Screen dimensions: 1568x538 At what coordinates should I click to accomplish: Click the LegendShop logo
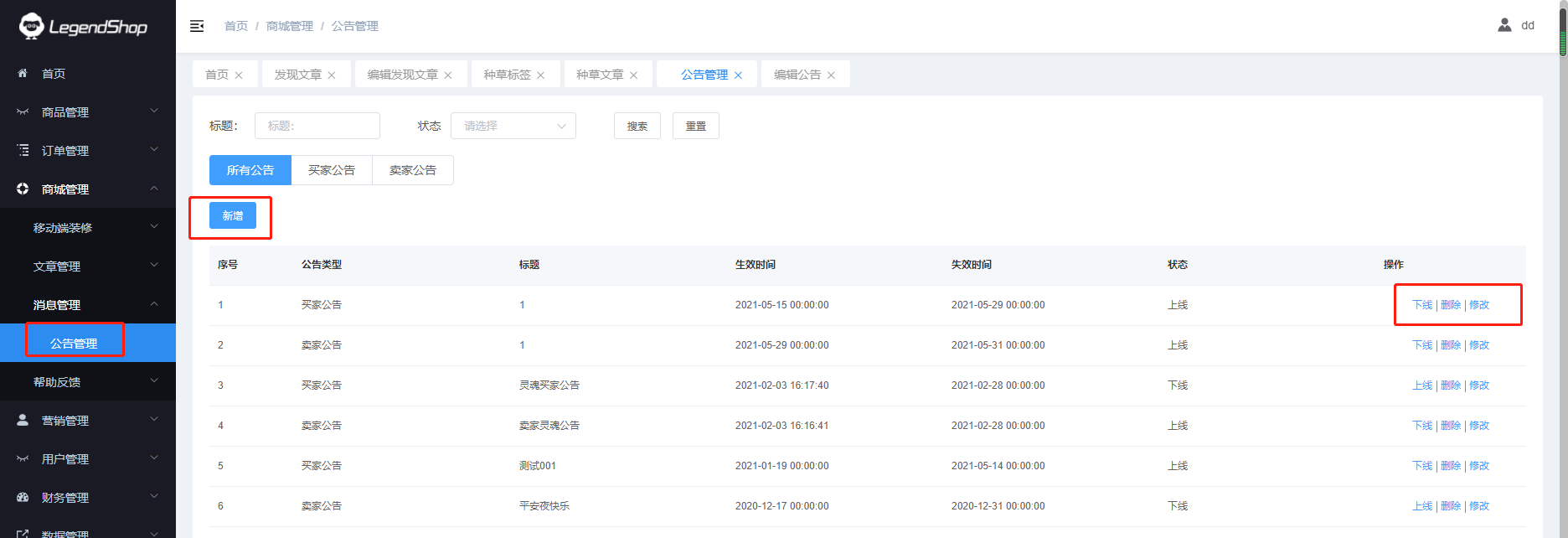(84, 27)
